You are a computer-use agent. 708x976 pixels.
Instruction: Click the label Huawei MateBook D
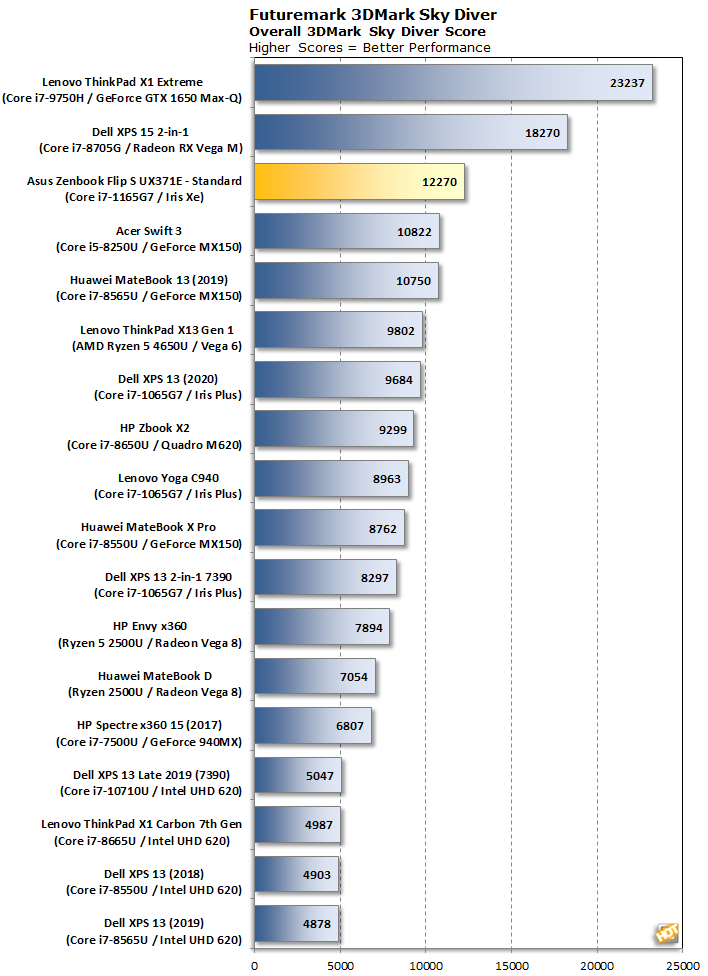[x=155, y=676]
